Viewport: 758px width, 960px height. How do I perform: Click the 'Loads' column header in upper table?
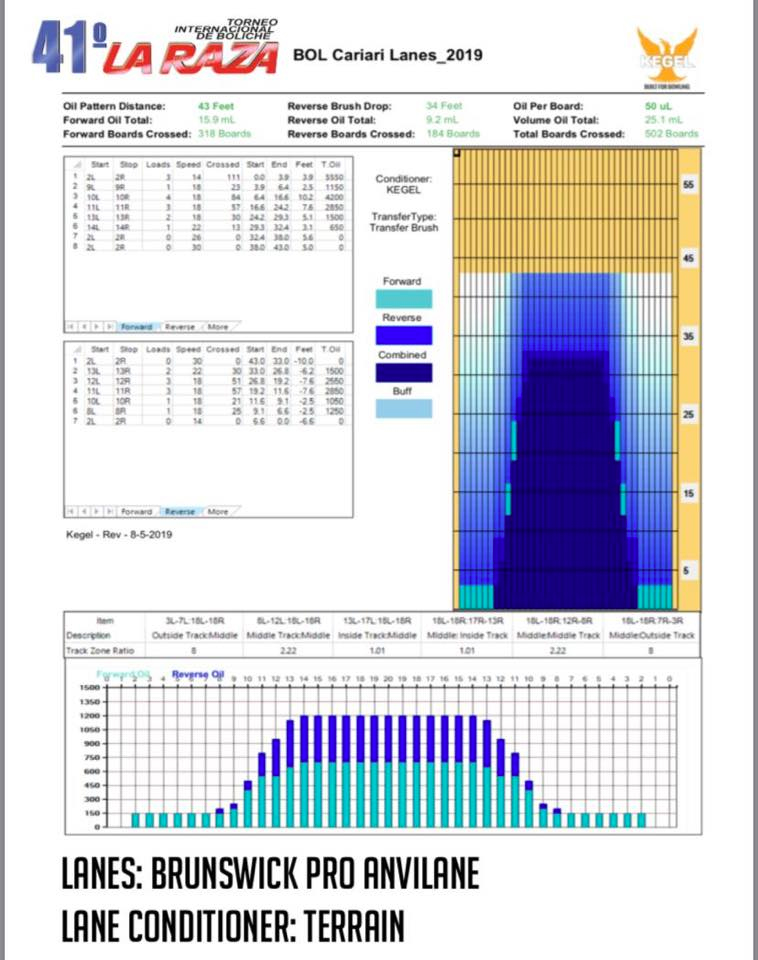tap(158, 165)
